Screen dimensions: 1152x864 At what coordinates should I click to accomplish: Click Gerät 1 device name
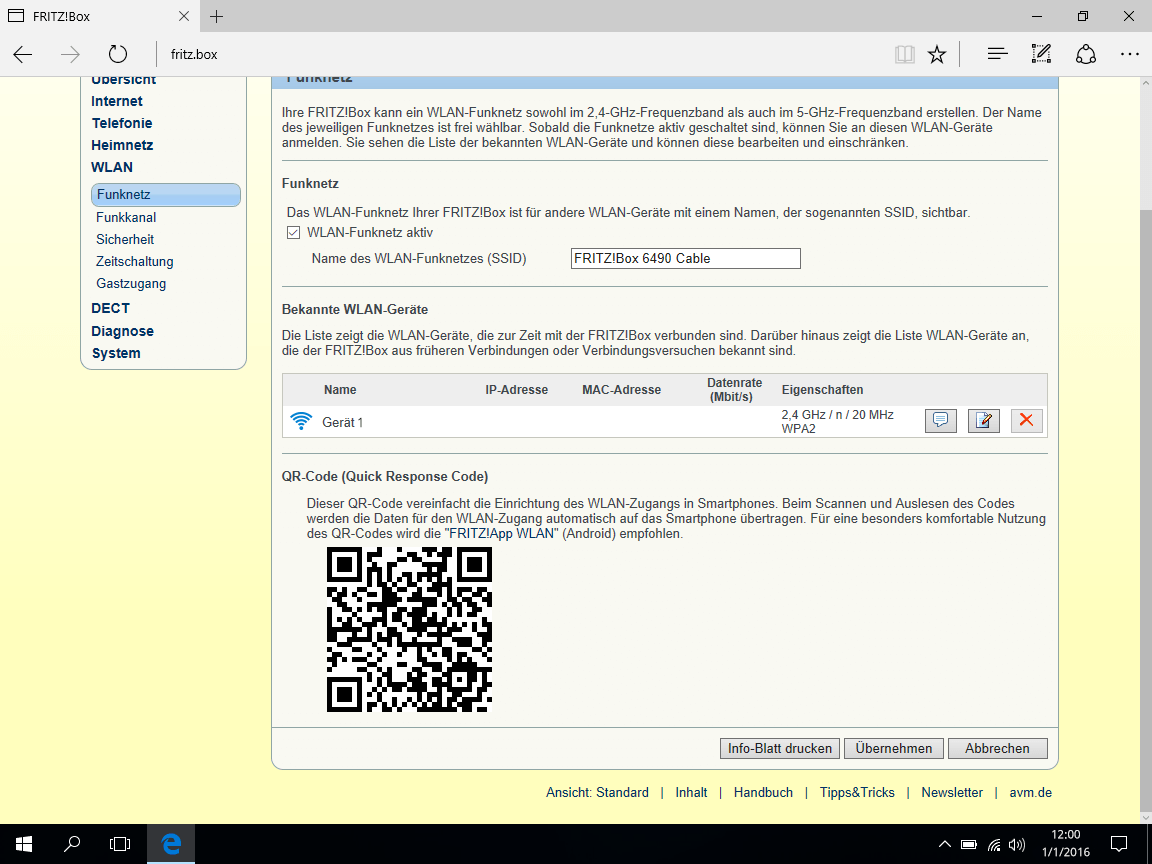pyautogui.click(x=342, y=422)
